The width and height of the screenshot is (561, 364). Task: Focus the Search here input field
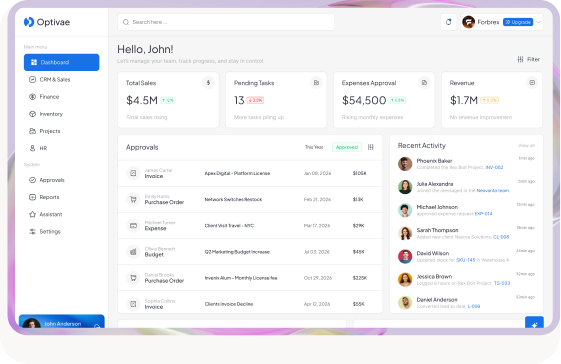(x=226, y=22)
